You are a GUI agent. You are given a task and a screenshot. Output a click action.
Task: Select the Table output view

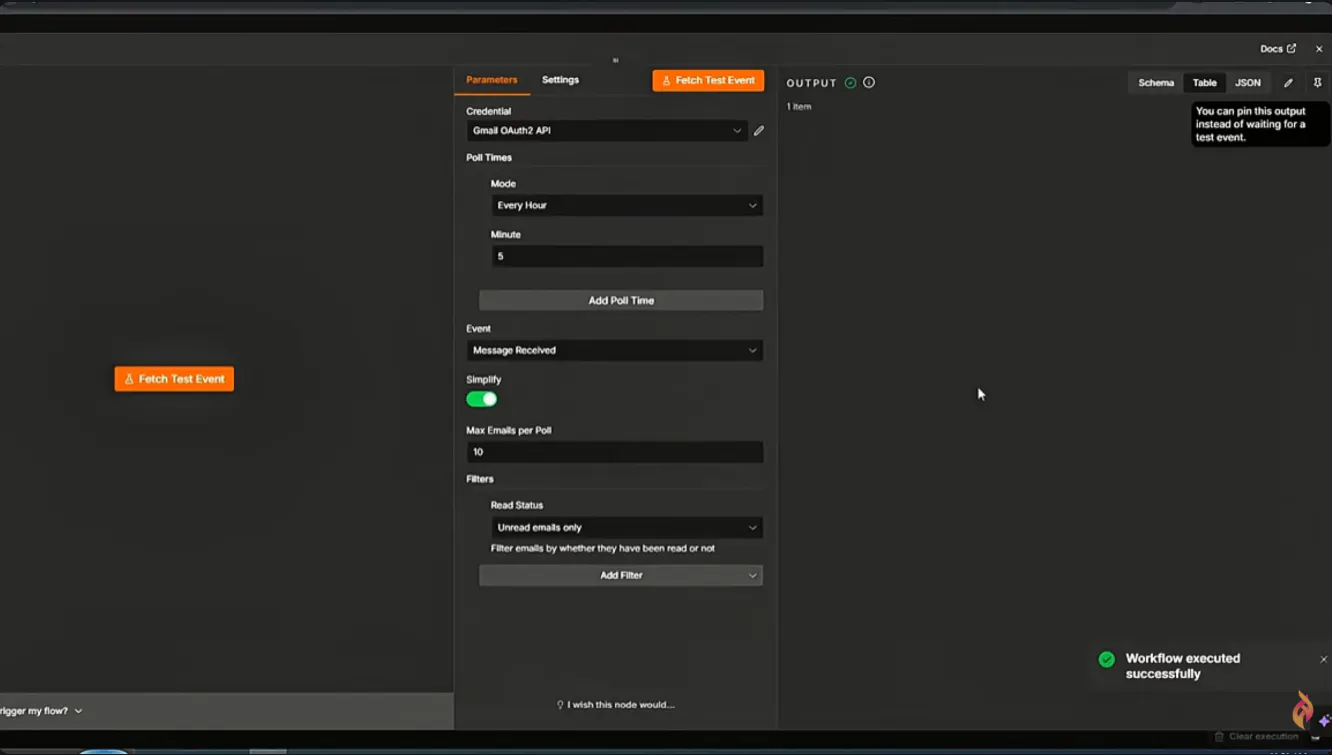click(x=1205, y=83)
